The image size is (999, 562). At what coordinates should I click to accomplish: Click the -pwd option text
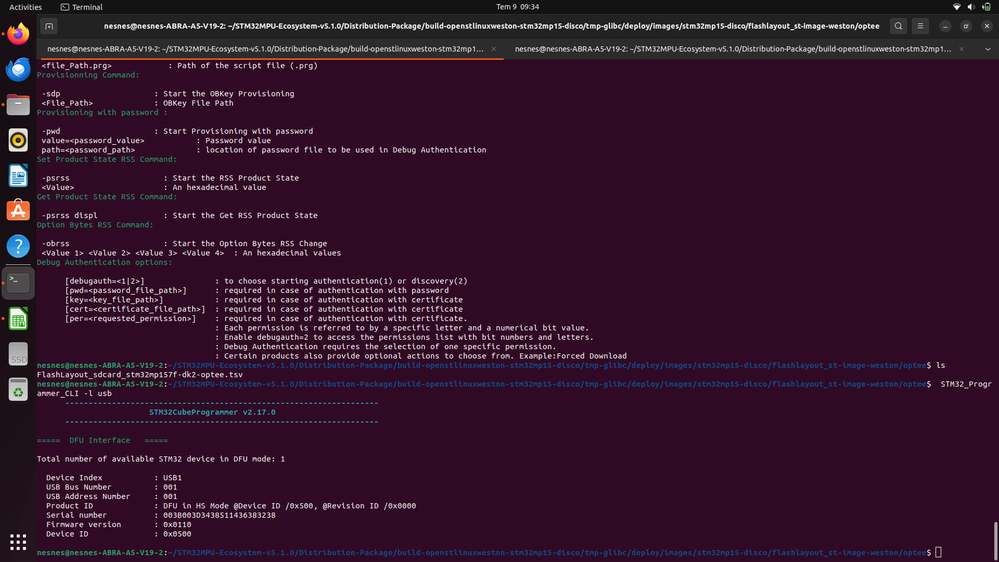pos(51,131)
